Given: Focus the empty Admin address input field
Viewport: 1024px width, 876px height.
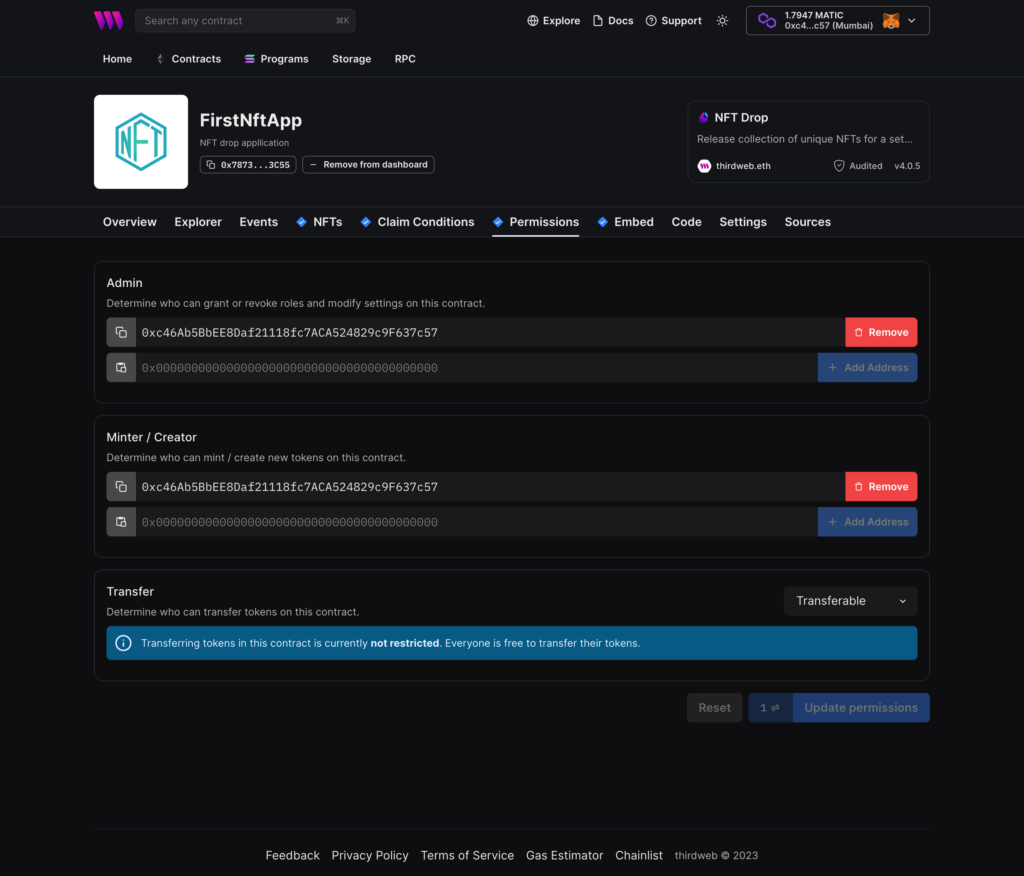Looking at the screenshot, I should (x=477, y=368).
